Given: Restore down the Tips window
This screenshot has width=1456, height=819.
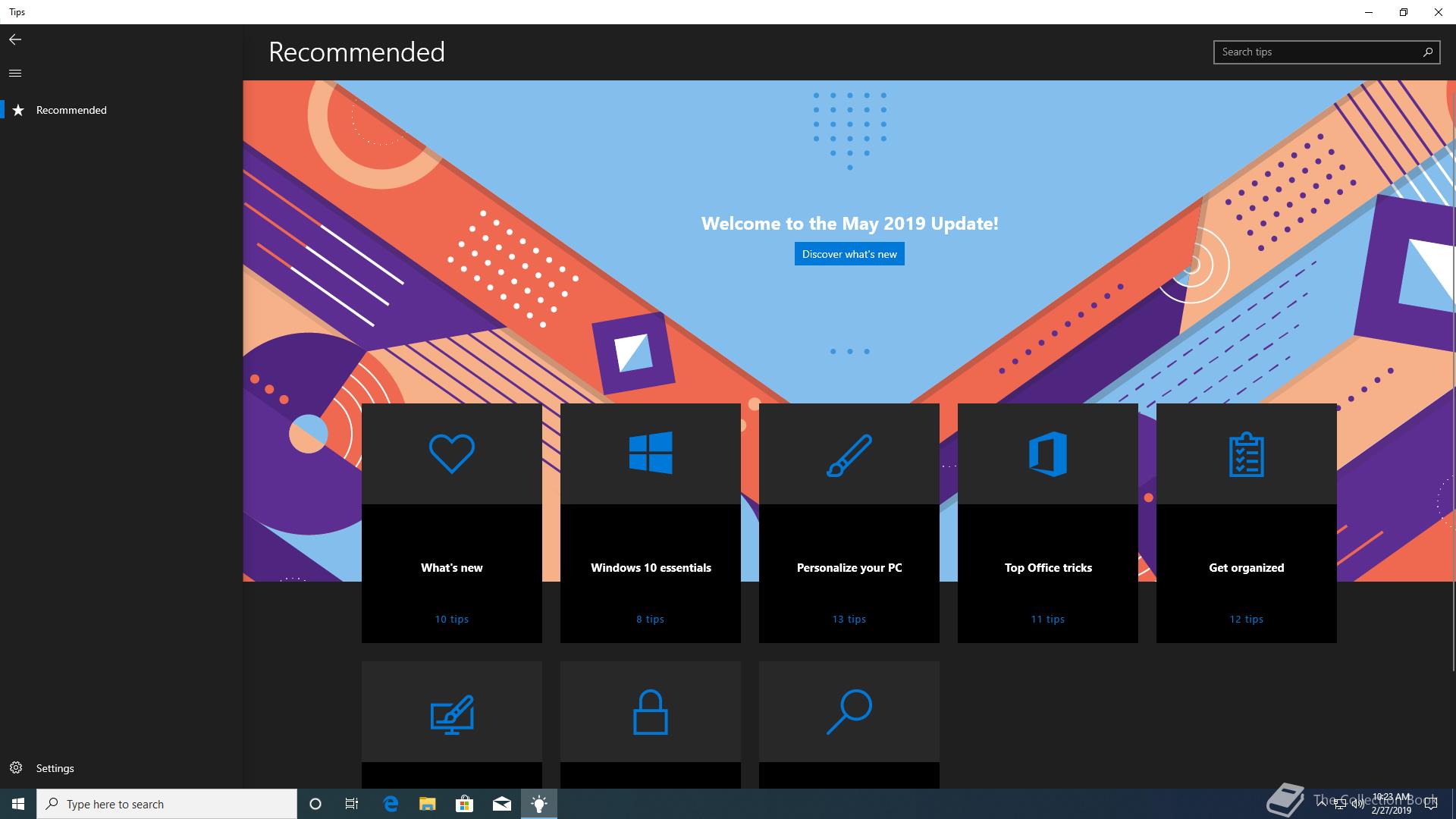Looking at the screenshot, I should 1404,12.
